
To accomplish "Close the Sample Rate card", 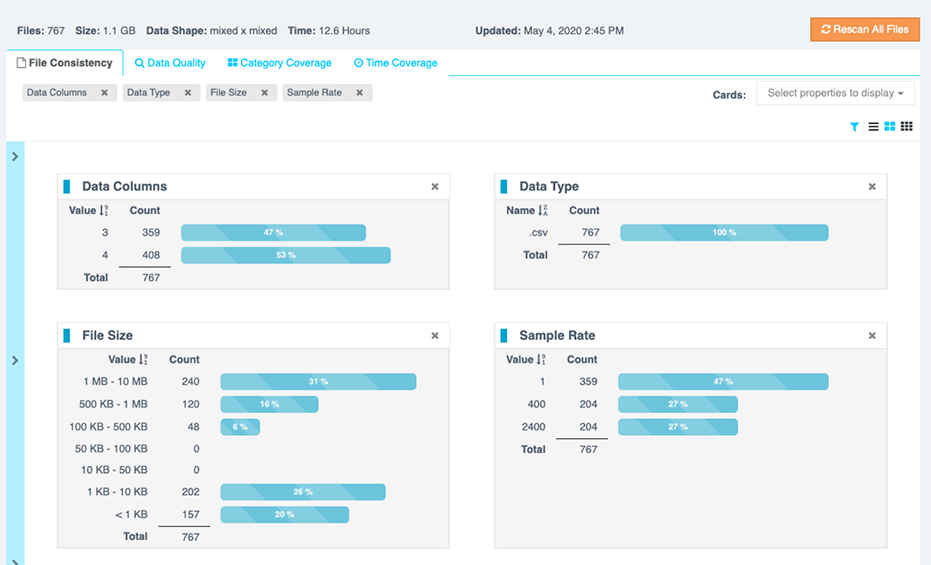I will coord(872,336).
